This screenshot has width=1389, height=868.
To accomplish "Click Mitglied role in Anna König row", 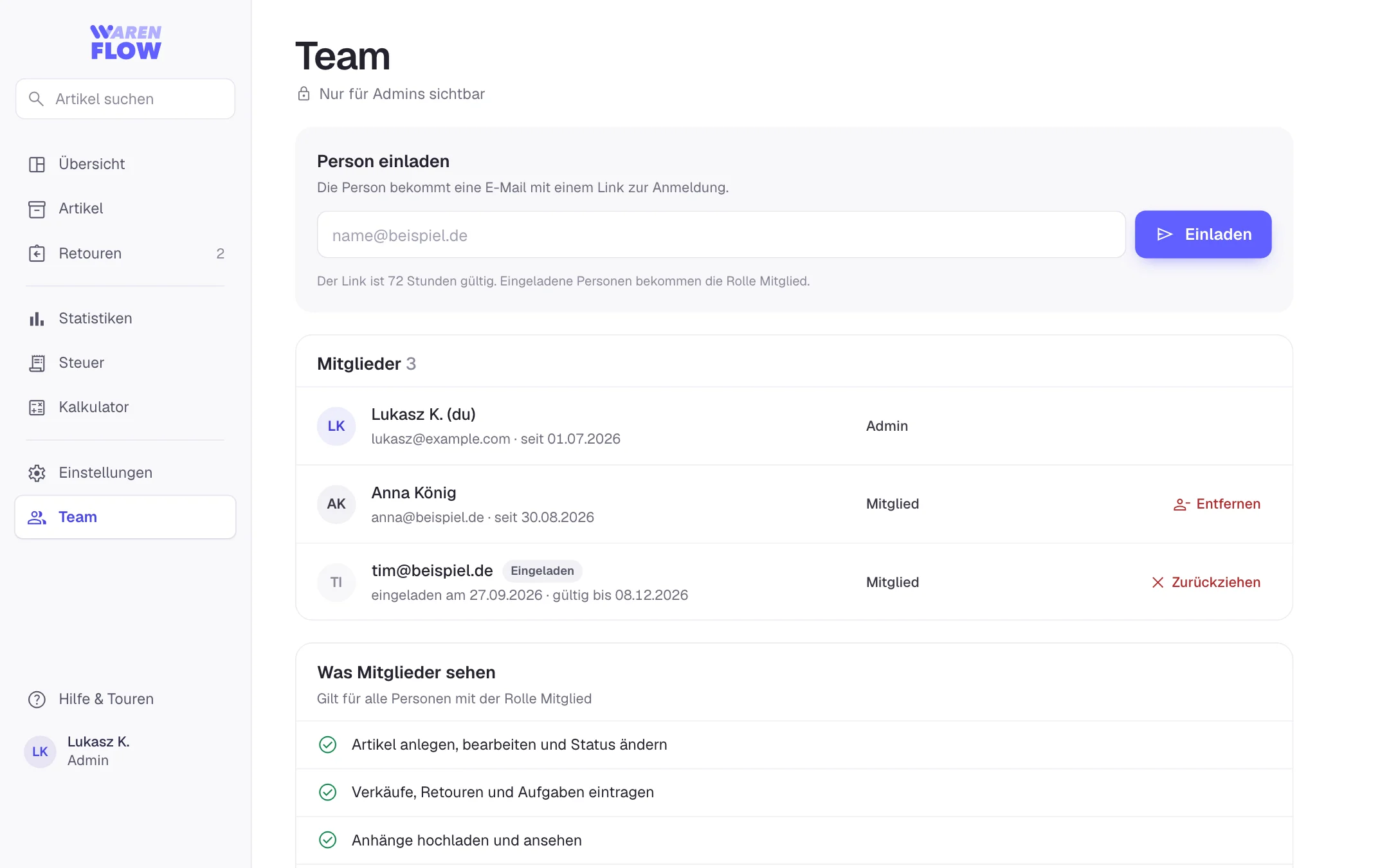I will coord(893,504).
